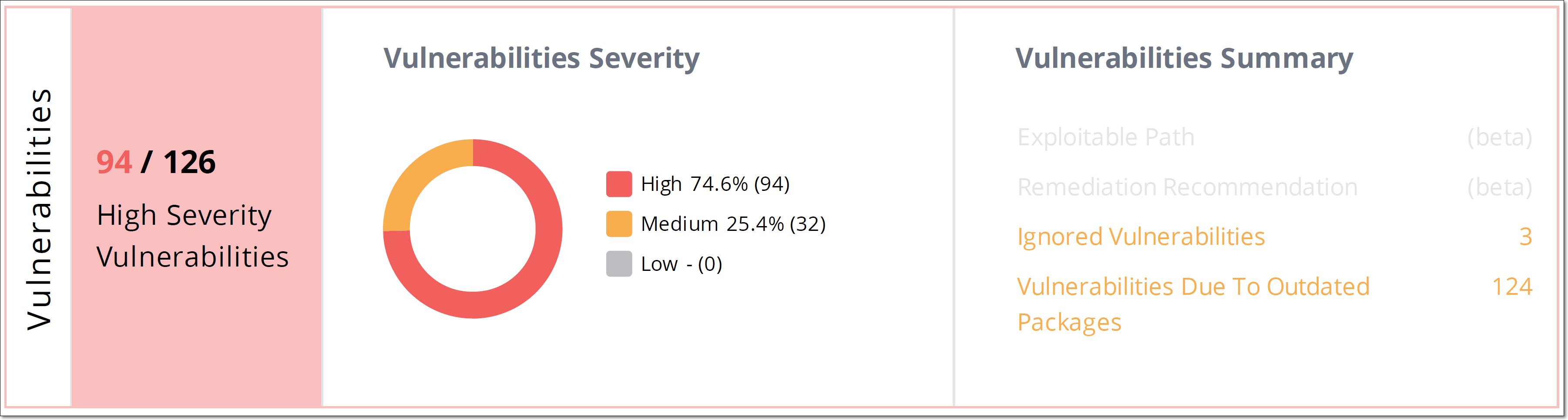This screenshot has height=420, width=1568.
Task: Click the orange Medium severity legend swatch
Action: tap(618, 223)
